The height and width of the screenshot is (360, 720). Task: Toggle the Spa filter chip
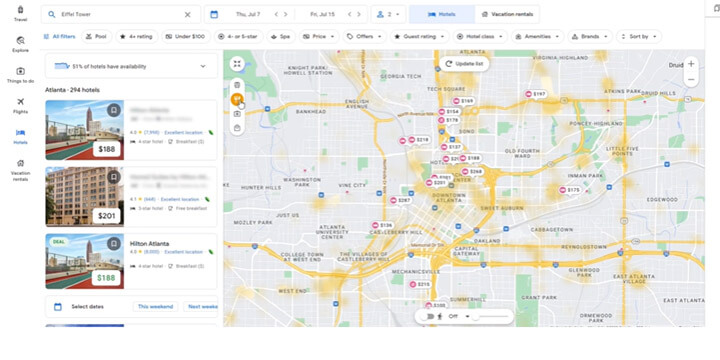(x=281, y=36)
